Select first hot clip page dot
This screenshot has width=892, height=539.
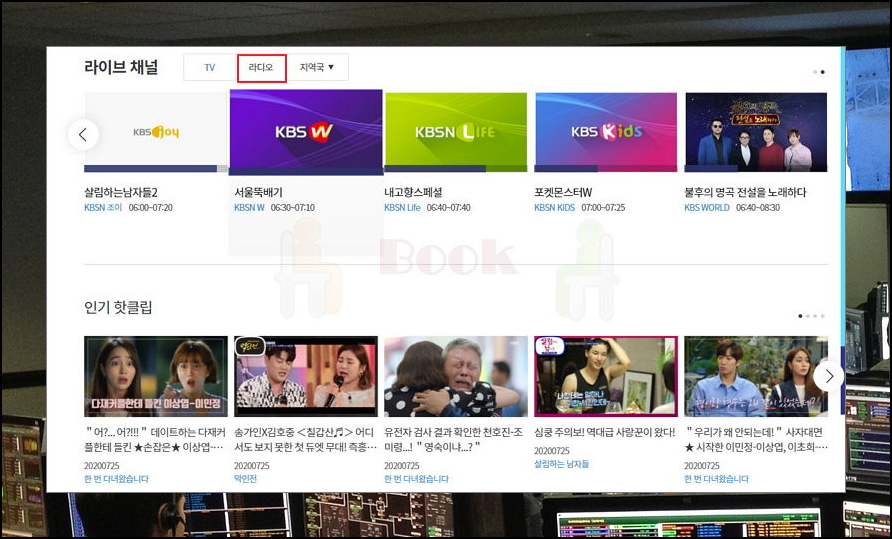(800, 316)
